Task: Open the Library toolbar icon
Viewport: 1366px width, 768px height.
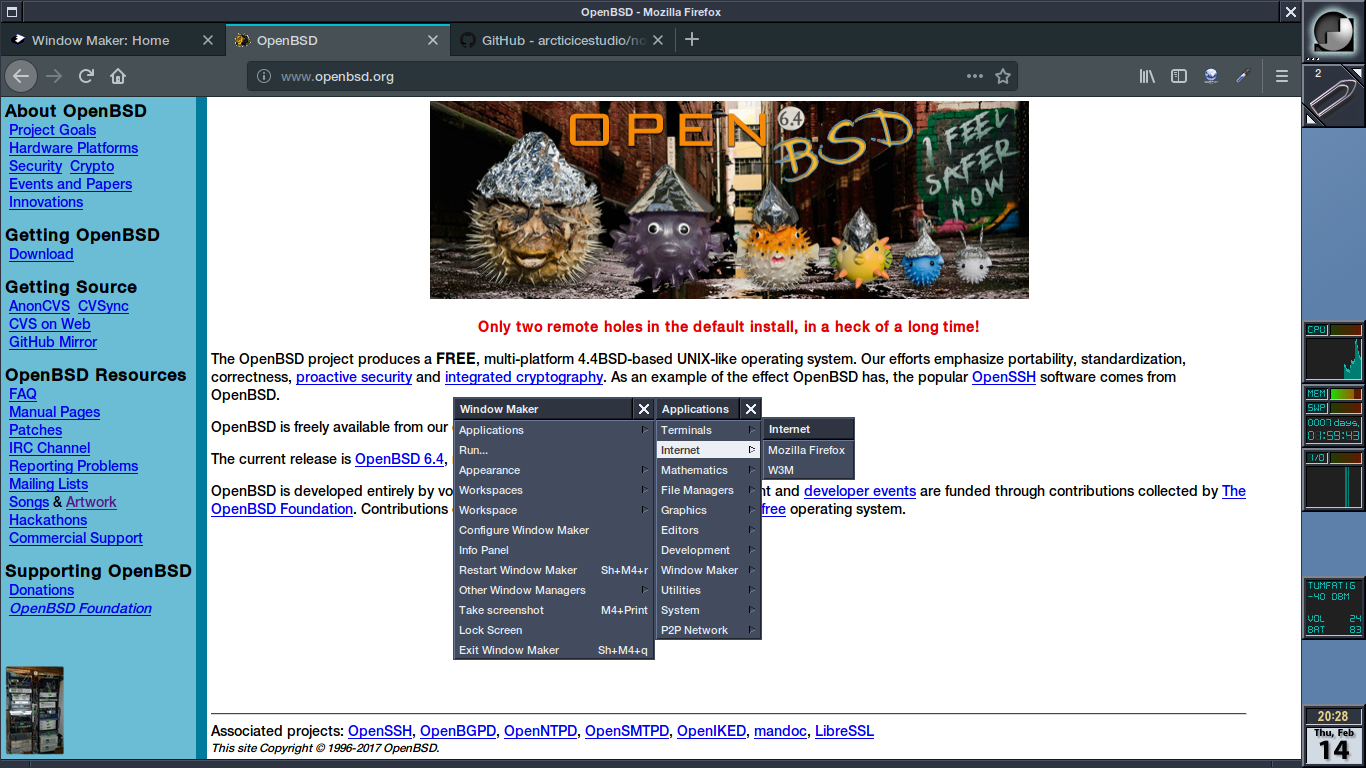Action: (x=1148, y=76)
